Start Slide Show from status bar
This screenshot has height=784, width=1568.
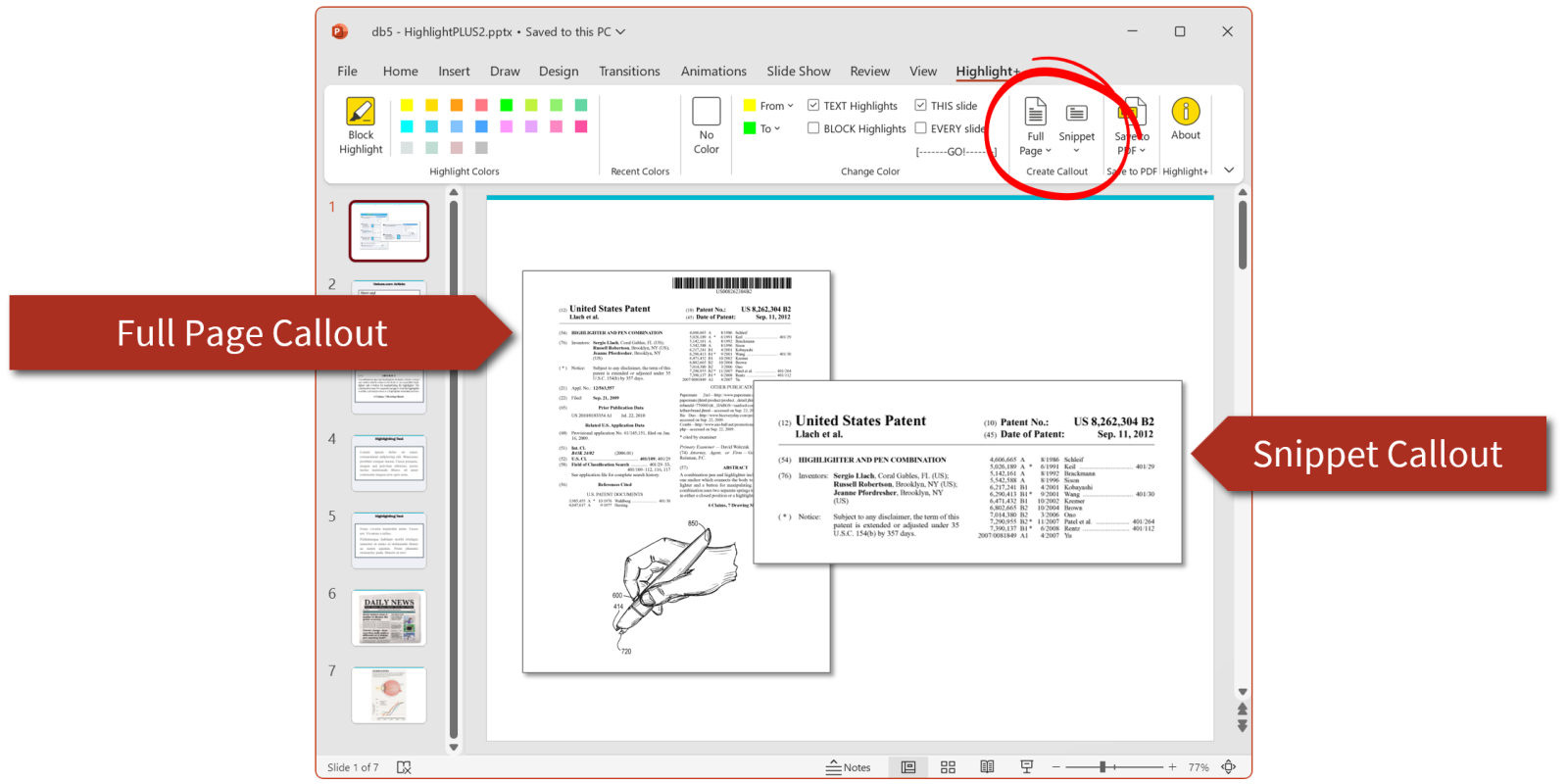(1026, 767)
